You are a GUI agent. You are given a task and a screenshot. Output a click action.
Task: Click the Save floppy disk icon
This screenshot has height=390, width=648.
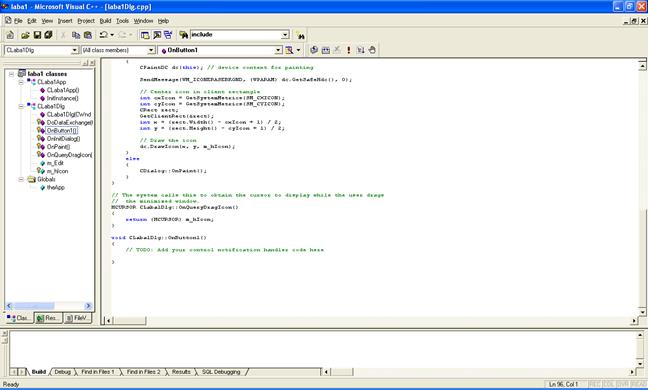[37, 36]
